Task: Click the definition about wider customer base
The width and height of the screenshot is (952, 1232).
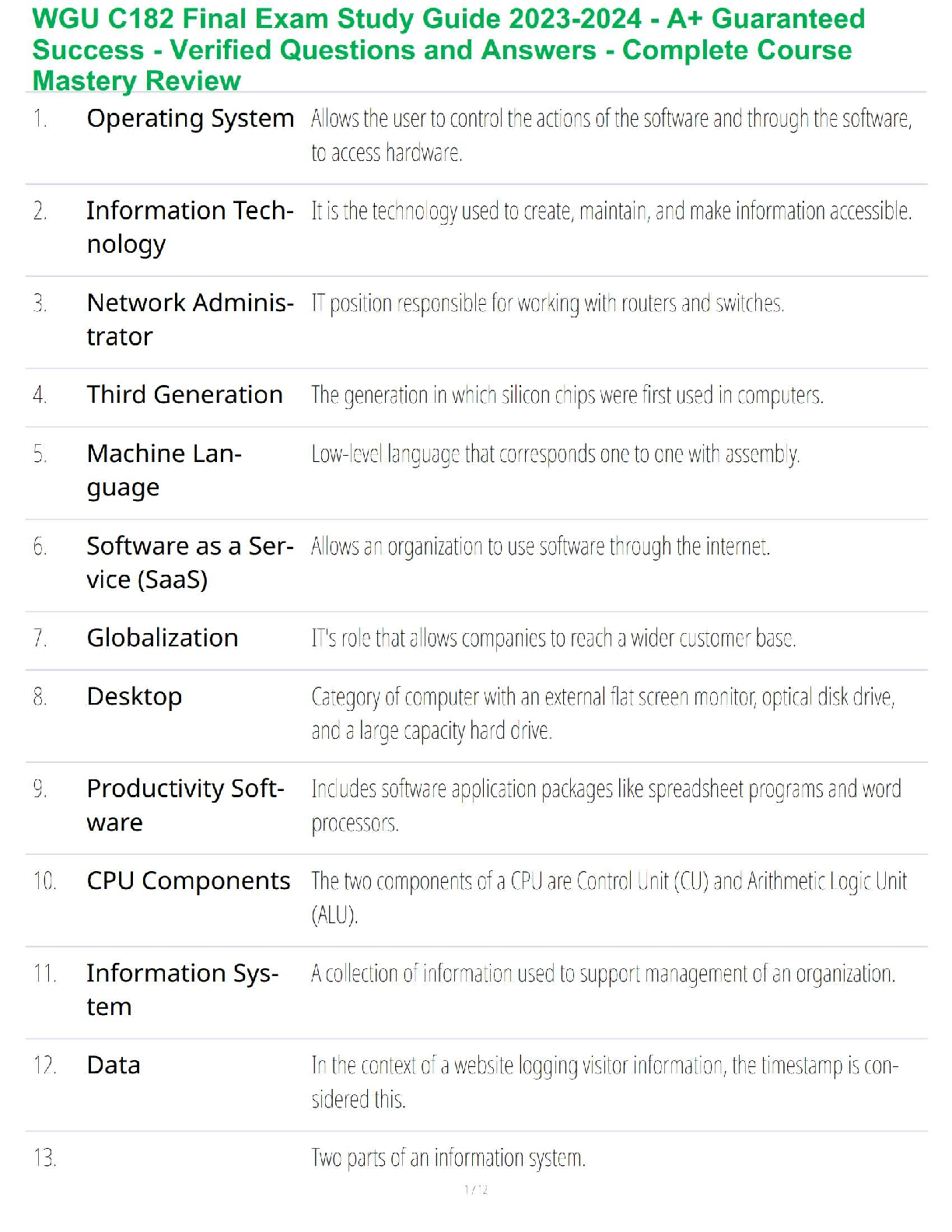Action: click(553, 639)
